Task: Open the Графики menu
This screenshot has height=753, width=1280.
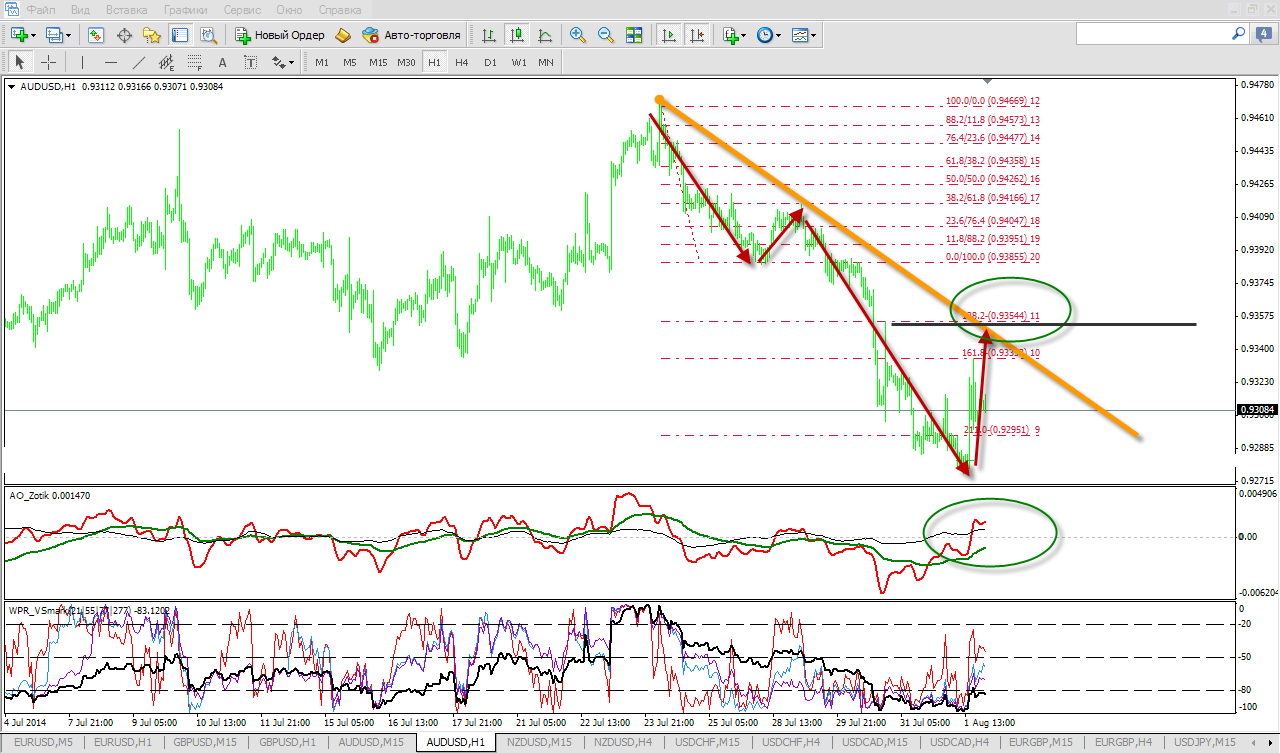Action: pos(187,9)
